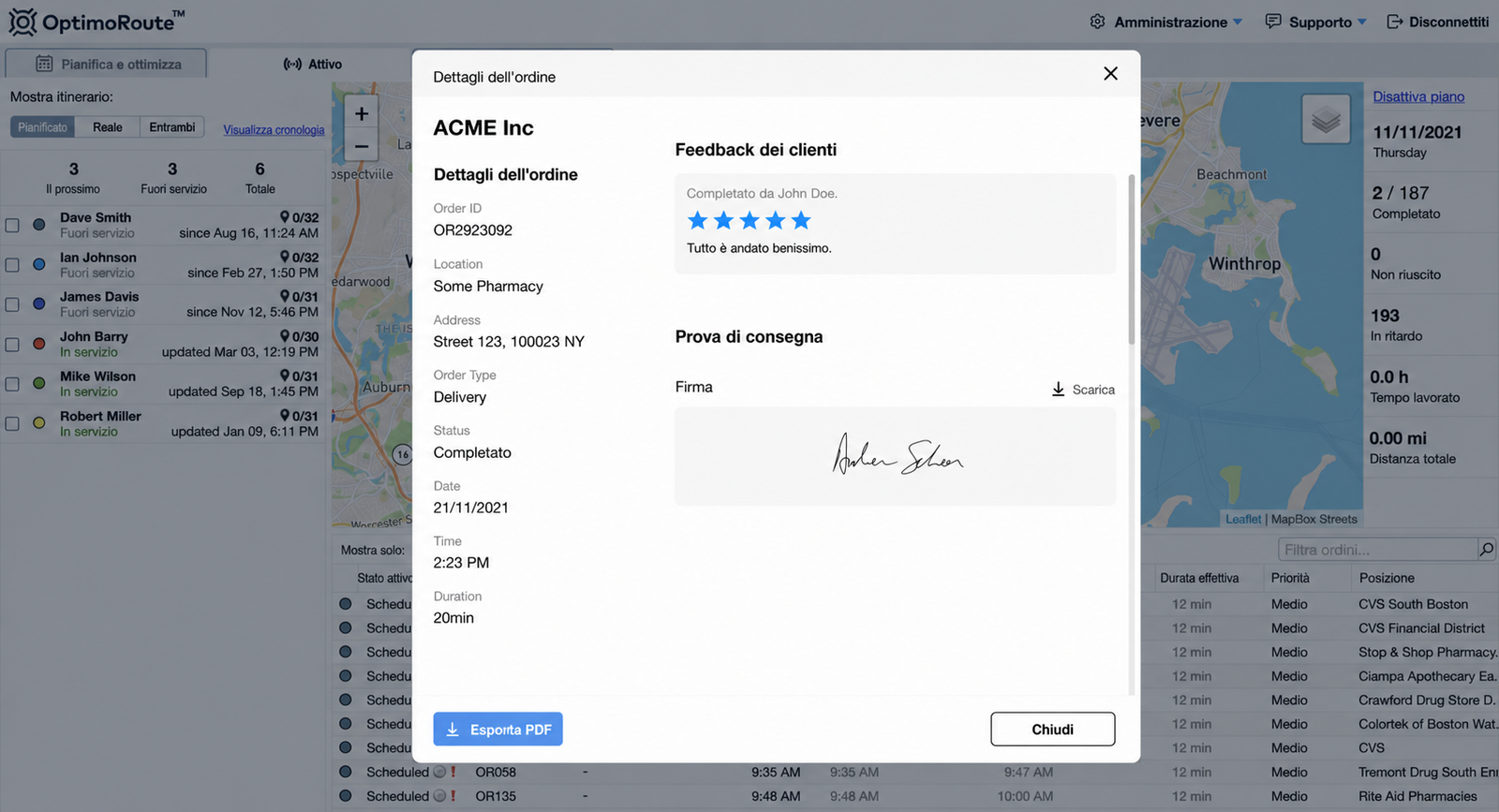Click location pin icon for Robert Miller
This screenshot has width=1499, height=812.
coord(285,416)
